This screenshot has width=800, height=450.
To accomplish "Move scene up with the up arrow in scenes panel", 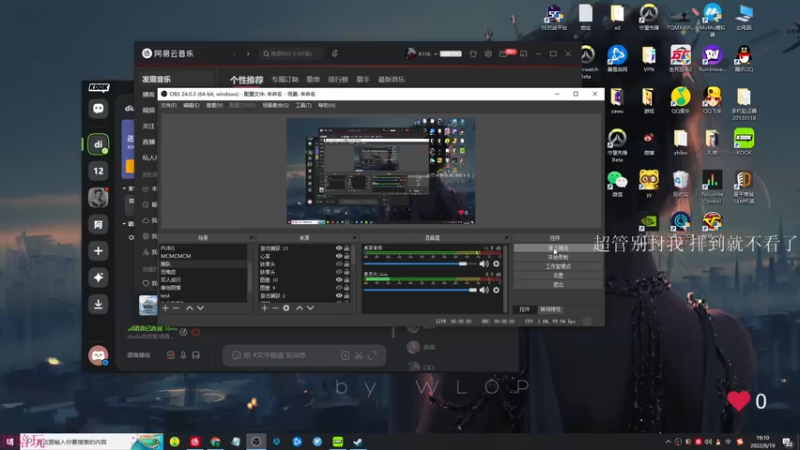I will [189, 308].
